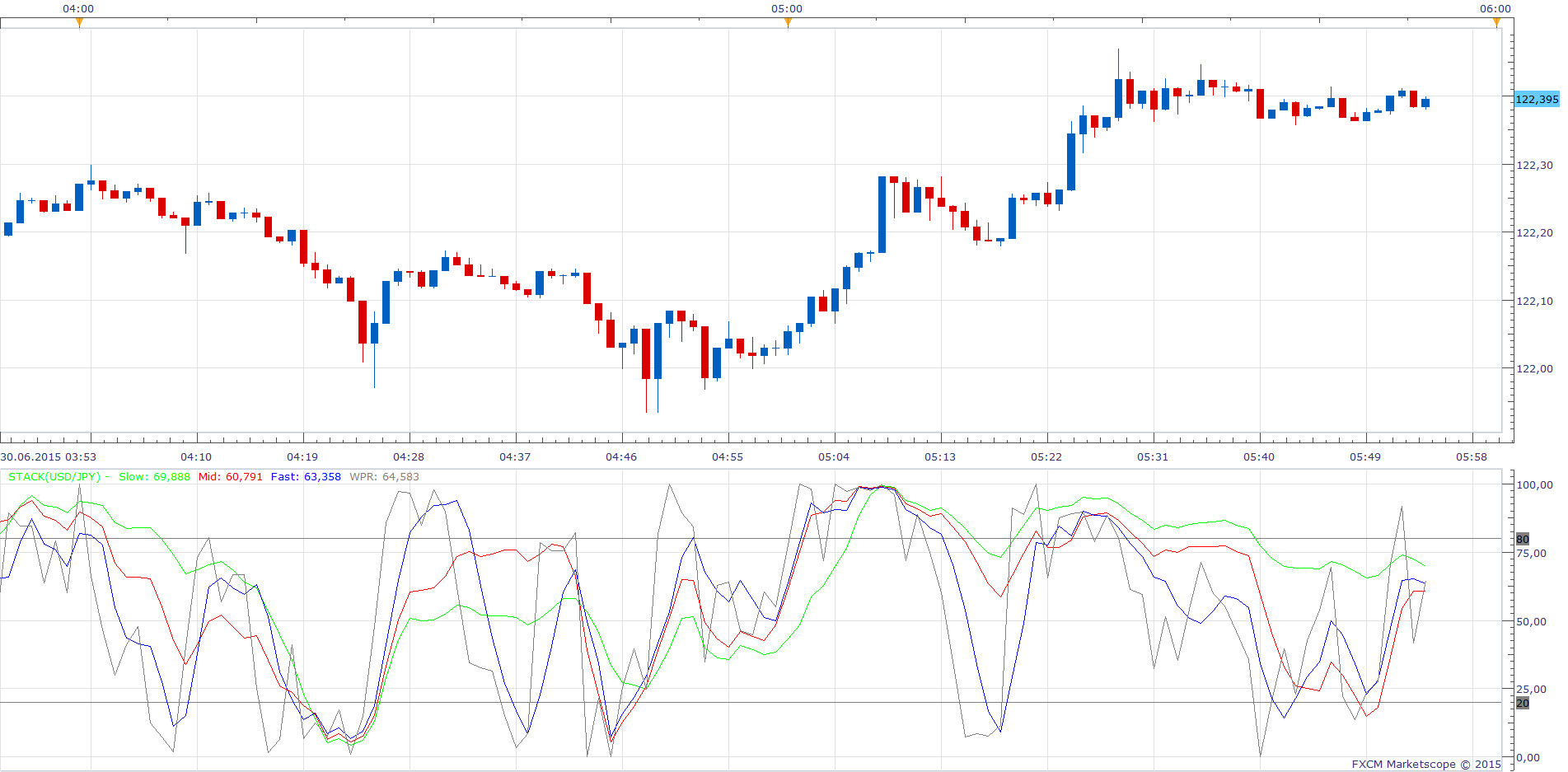Click the 122,30 price axis label
1568x772 pixels.
[x=1534, y=165]
